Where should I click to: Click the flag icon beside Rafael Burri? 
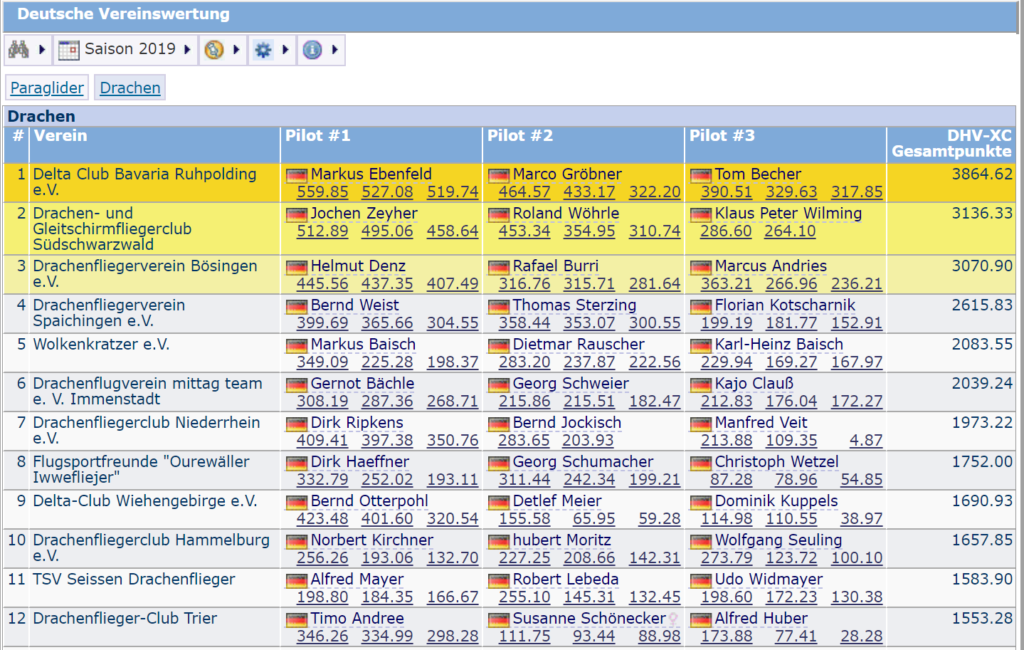click(x=498, y=267)
